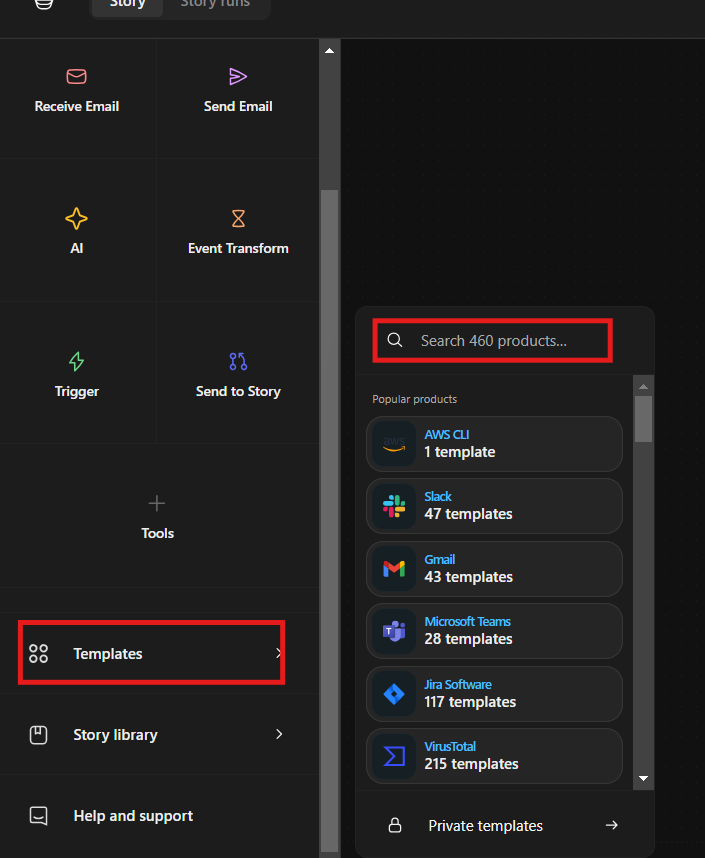Select the Send to Story icon
Screen dimensions: 705x858
pyautogui.click(x=238, y=361)
